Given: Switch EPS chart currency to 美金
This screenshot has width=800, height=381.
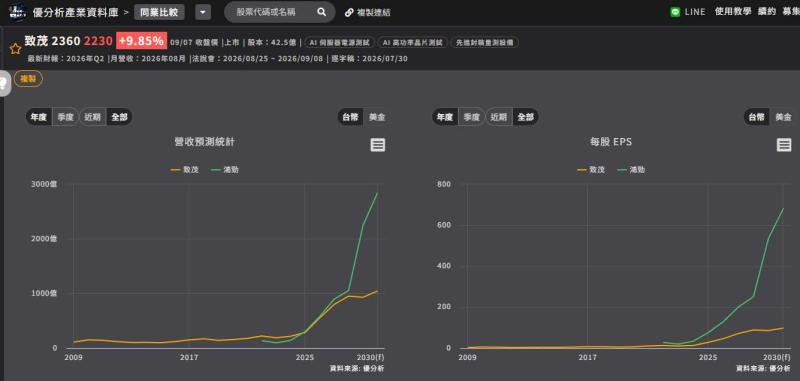Looking at the screenshot, I should [783, 117].
